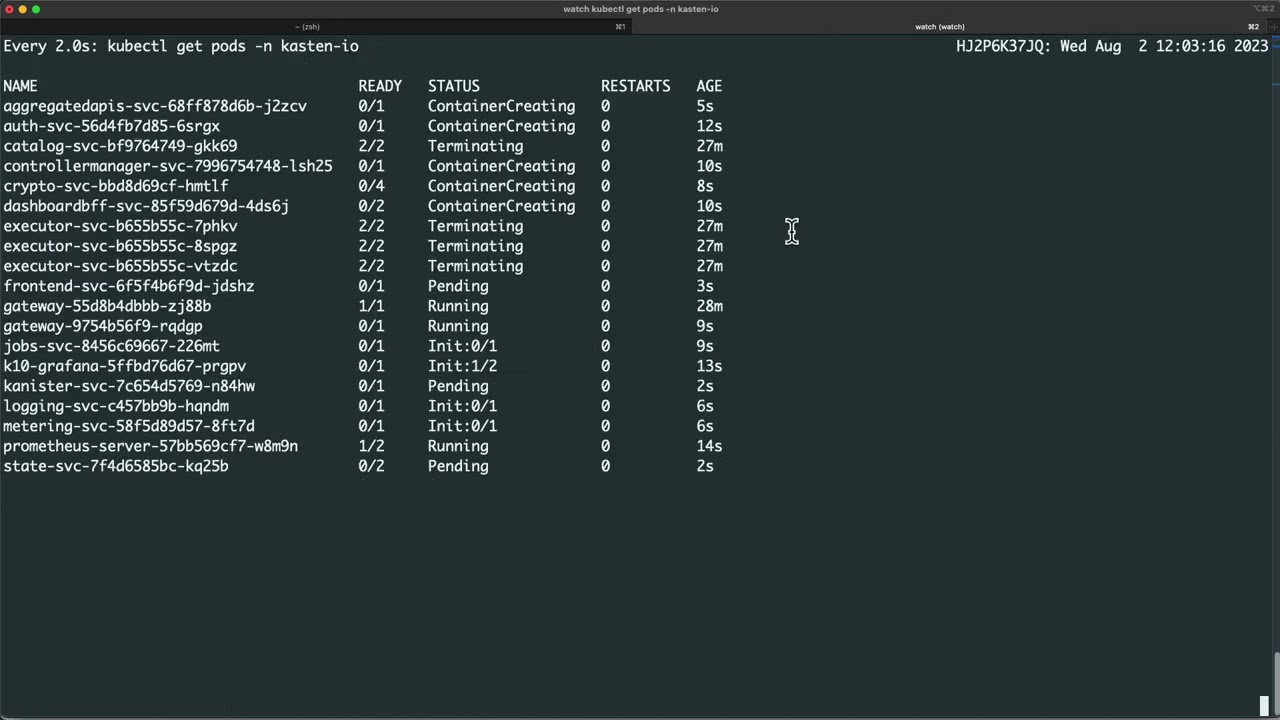Screen dimensions: 1280x720
Task: Select pod name gateway-55d8b4dbbb-zj88b
Action: point(107,306)
